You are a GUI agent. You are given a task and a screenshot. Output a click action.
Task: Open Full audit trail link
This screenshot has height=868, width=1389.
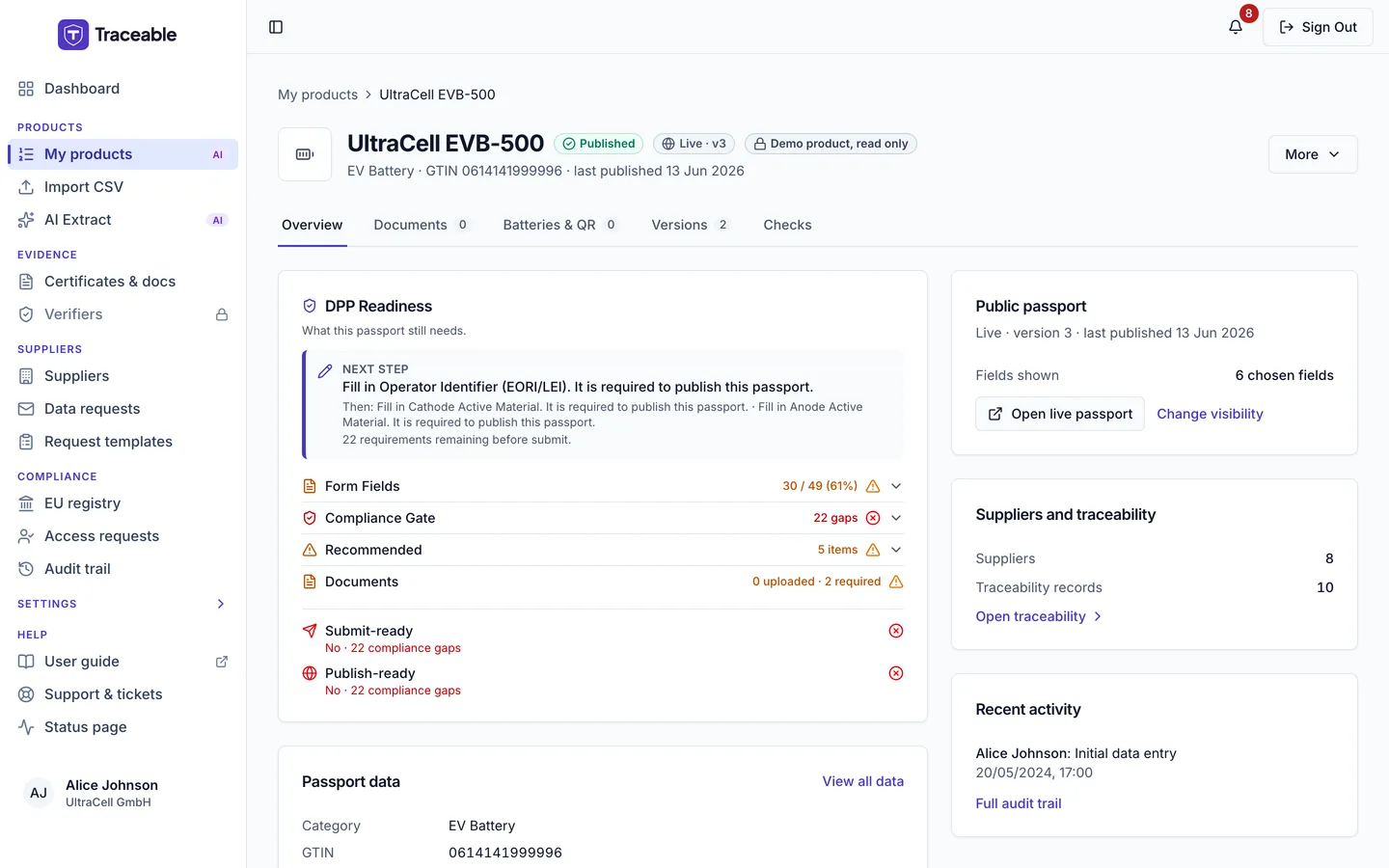click(x=1019, y=803)
